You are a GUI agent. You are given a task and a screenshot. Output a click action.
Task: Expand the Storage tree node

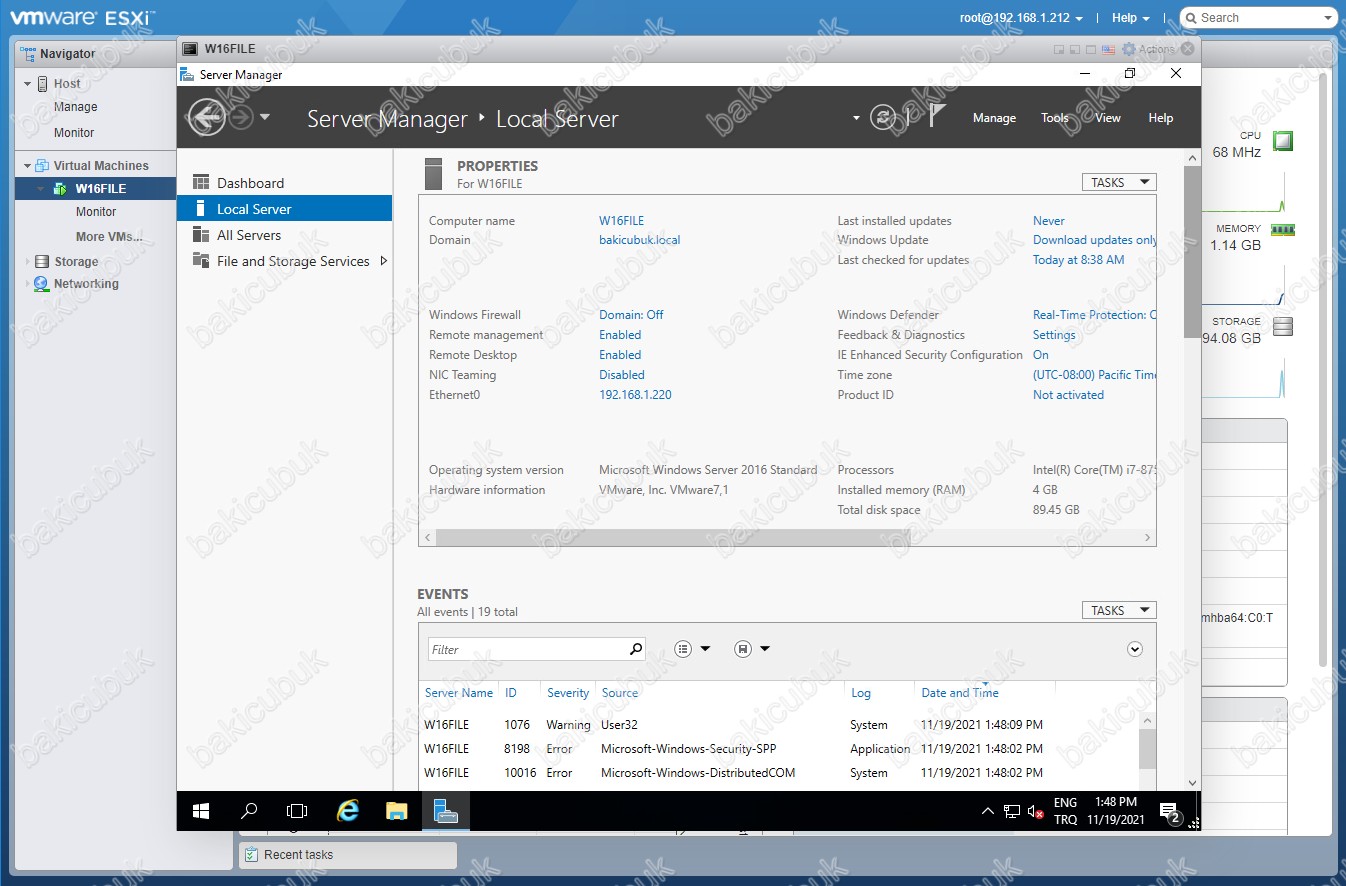[x=28, y=262]
